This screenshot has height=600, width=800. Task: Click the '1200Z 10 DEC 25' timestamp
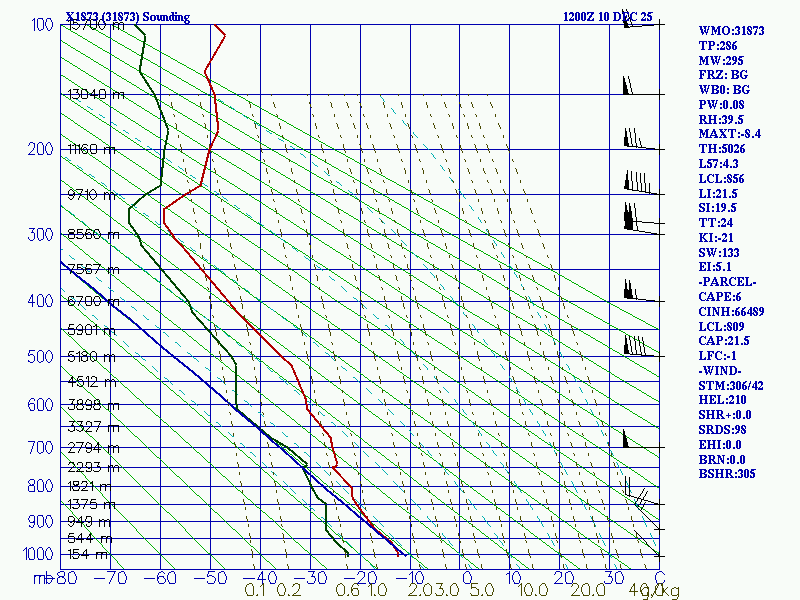(x=608, y=17)
